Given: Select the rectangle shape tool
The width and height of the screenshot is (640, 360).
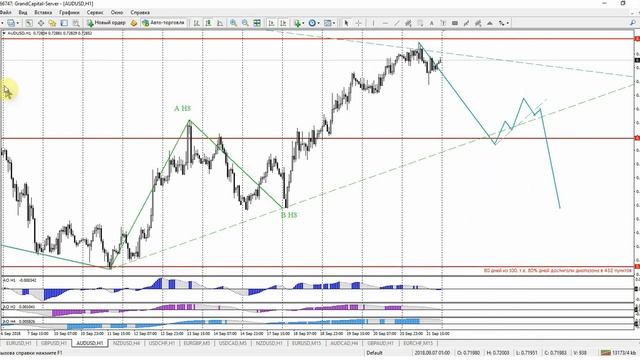Looking at the screenshot, I should [x=455, y=23].
